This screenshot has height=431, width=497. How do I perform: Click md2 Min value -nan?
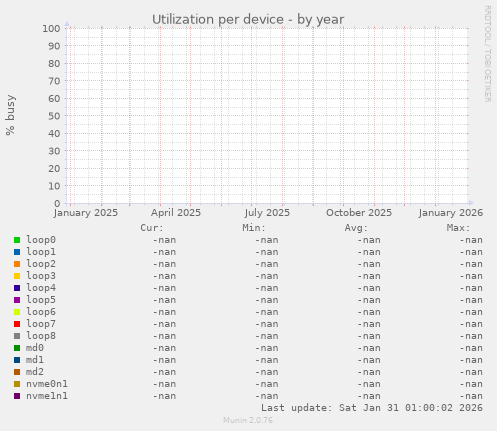(267, 372)
